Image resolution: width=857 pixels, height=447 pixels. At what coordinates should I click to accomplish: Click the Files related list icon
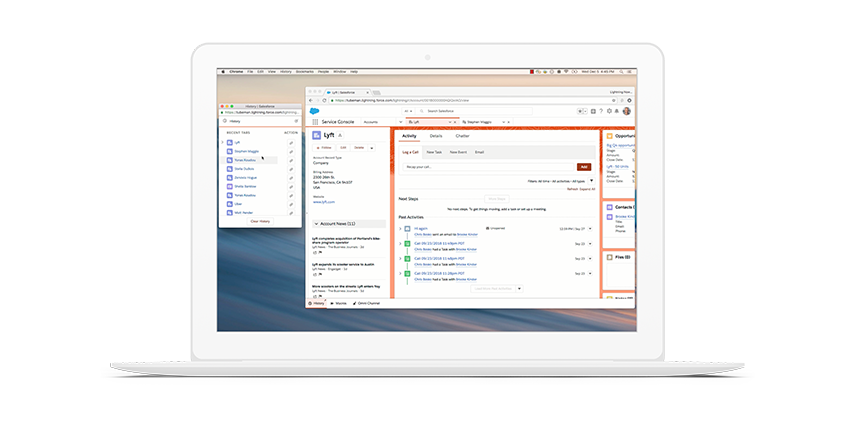click(609, 257)
